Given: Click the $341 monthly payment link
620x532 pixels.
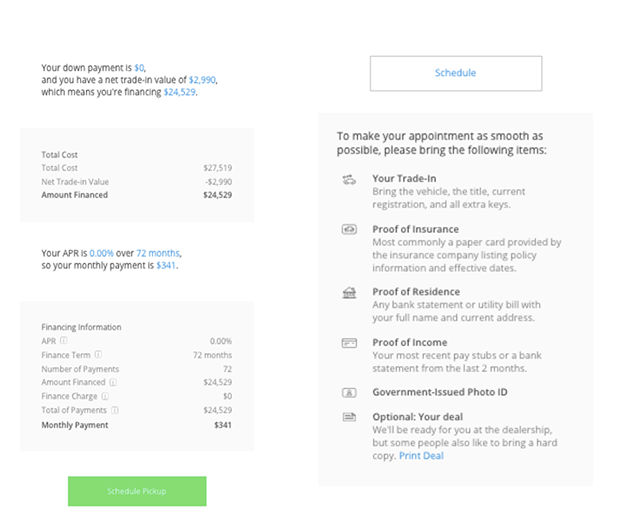Looking at the screenshot, I should (166, 266).
